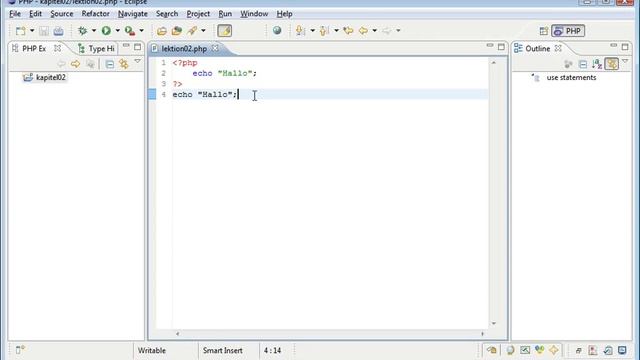
Task: Select use statements in Outline
Action: [x=571, y=77]
